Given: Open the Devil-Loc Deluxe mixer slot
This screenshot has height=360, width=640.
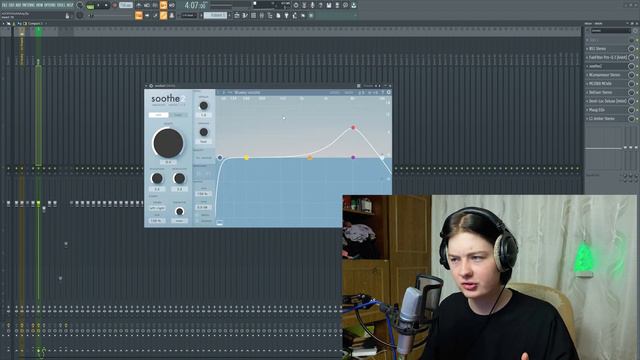Looking at the screenshot, I should tap(607, 101).
